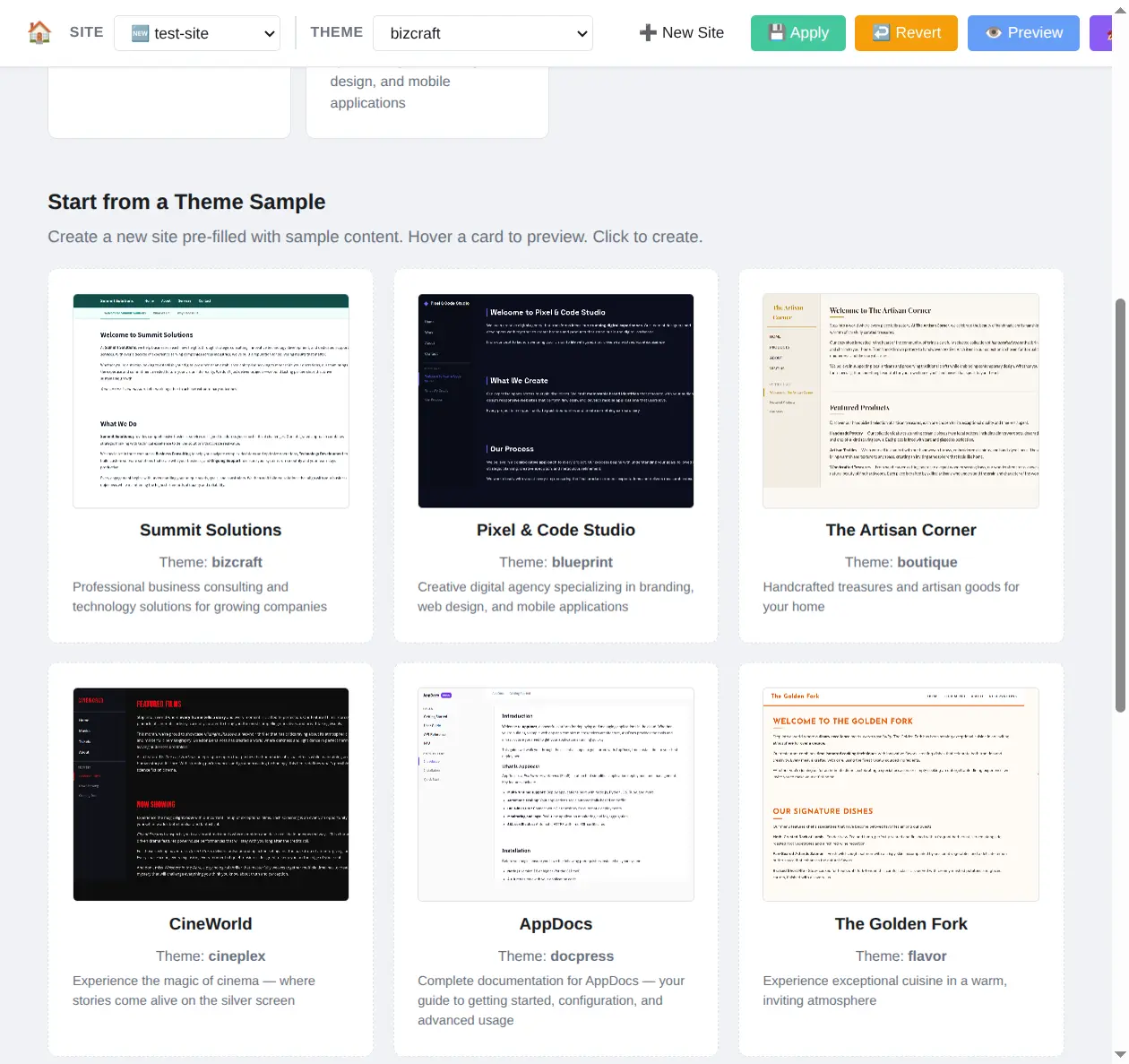Open the bizcraft theme dropdown

coord(483,33)
